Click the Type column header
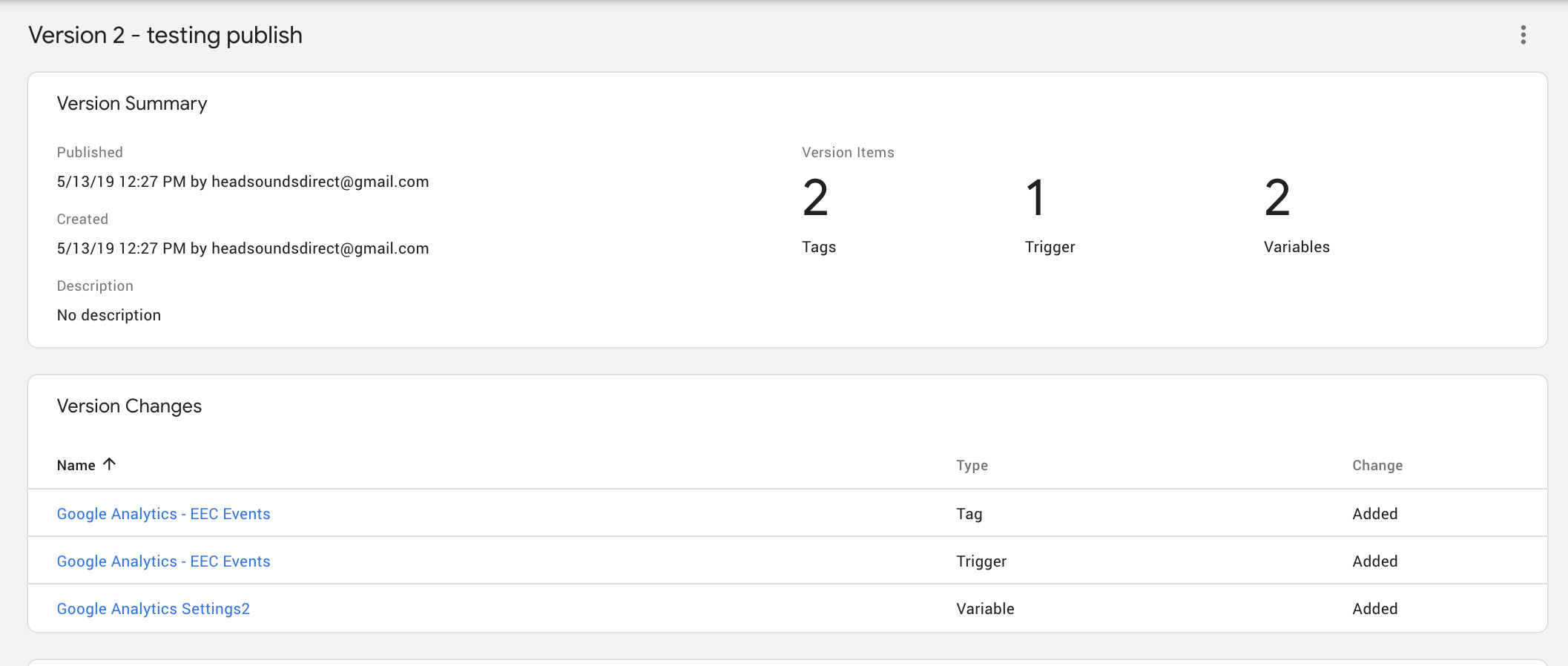 (972, 465)
